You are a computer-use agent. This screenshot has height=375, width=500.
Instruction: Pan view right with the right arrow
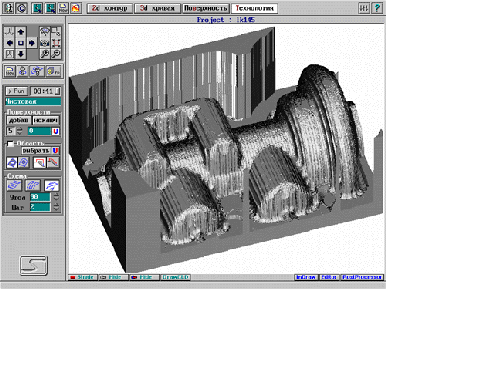[x=32, y=43]
